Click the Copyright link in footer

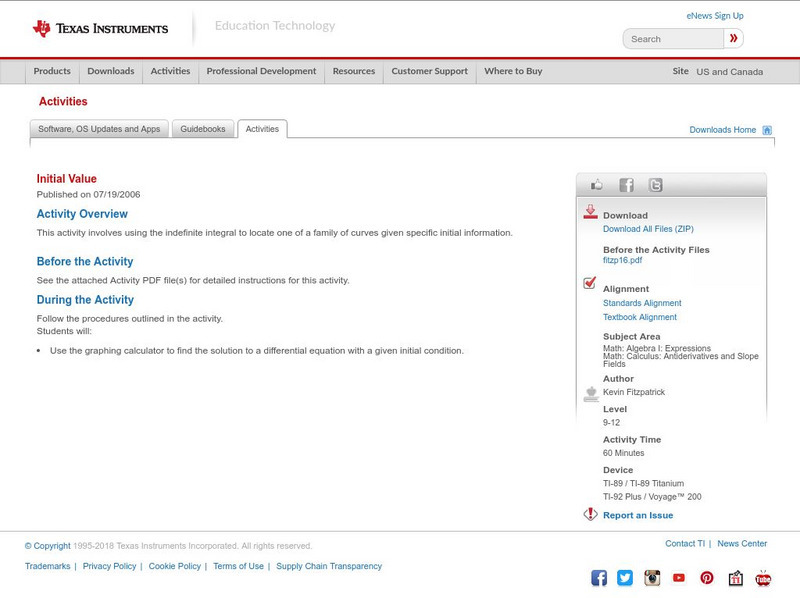point(47,546)
